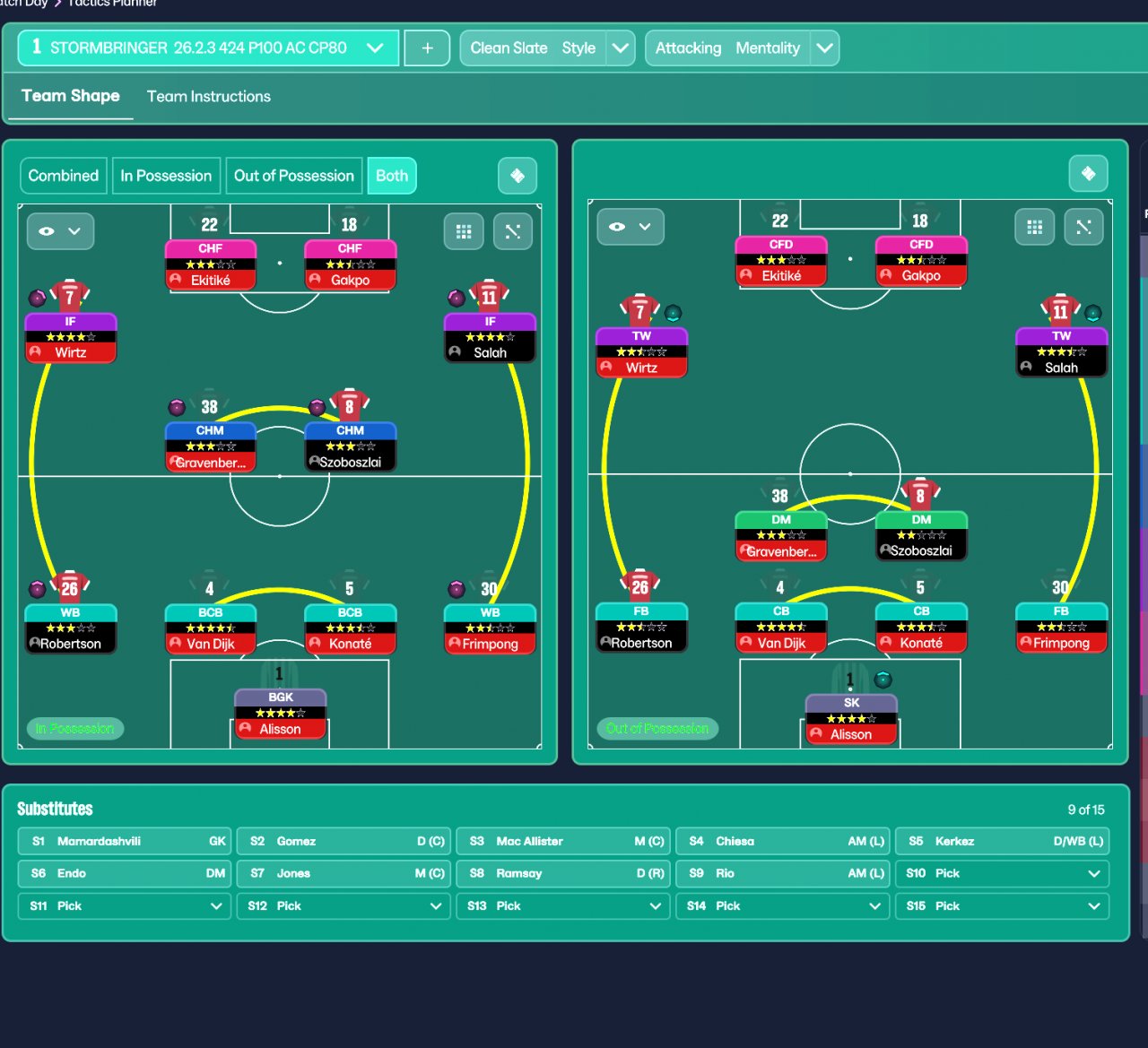Viewport: 1148px width, 1048px height.
Task: Select substitute S7 Jones
Action: (x=344, y=873)
